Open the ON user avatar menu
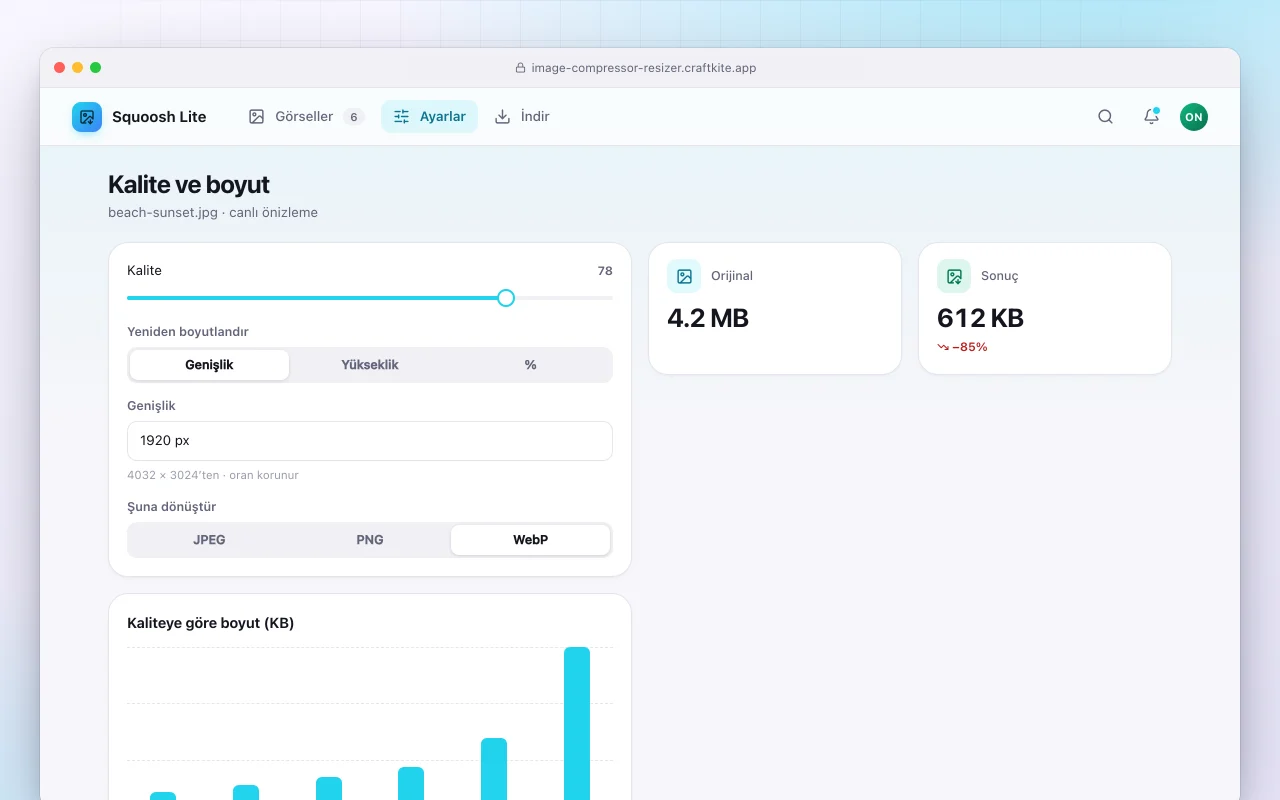 tap(1193, 117)
